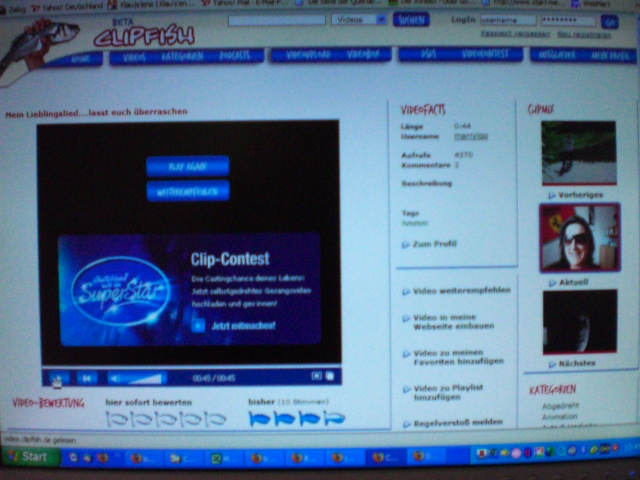Click the green globe system tray icon
This screenshot has width=640, height=480.
pos(551,451)
